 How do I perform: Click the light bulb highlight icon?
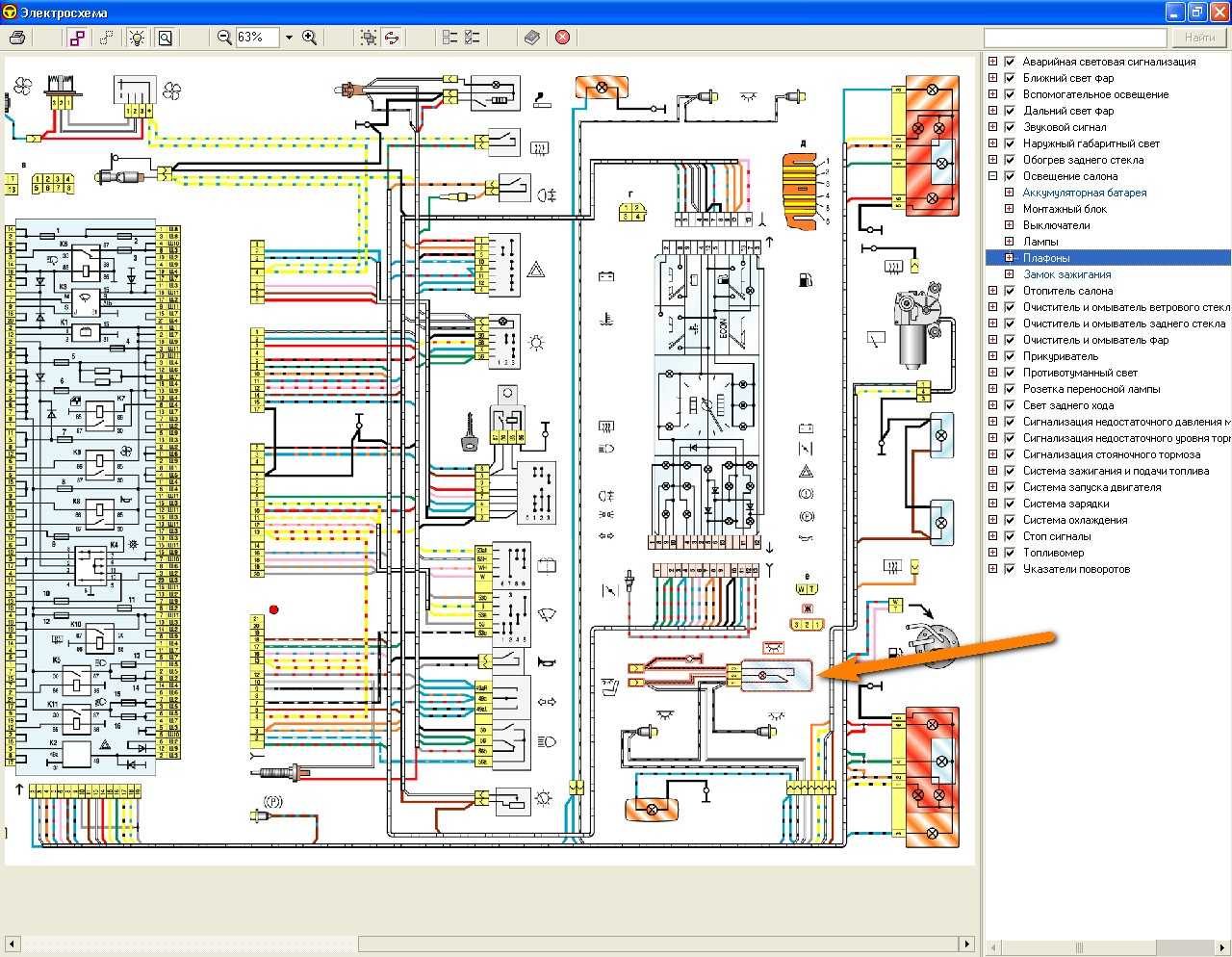point(138,38)
